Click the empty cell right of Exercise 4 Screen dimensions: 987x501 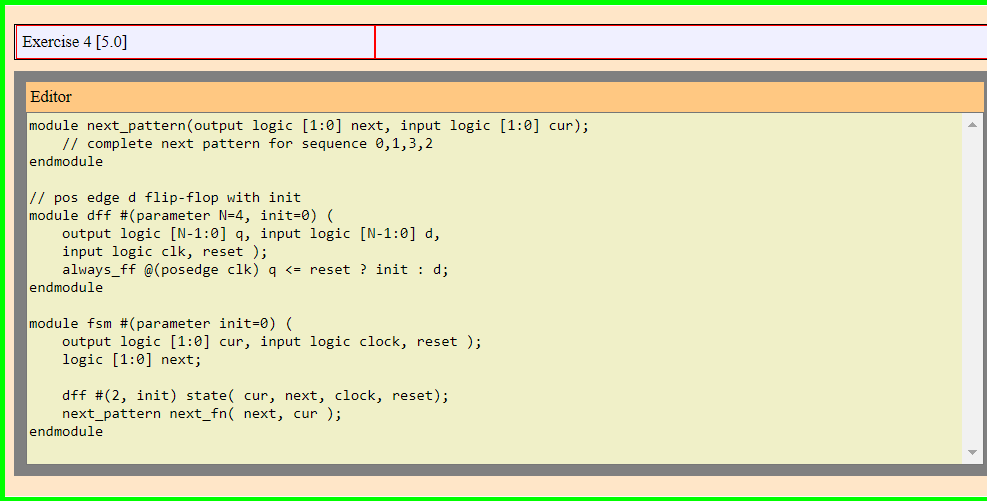tap(681, 42)
